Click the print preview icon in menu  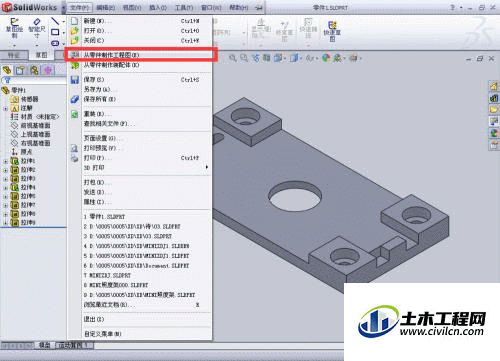click(x=74, y=148)
